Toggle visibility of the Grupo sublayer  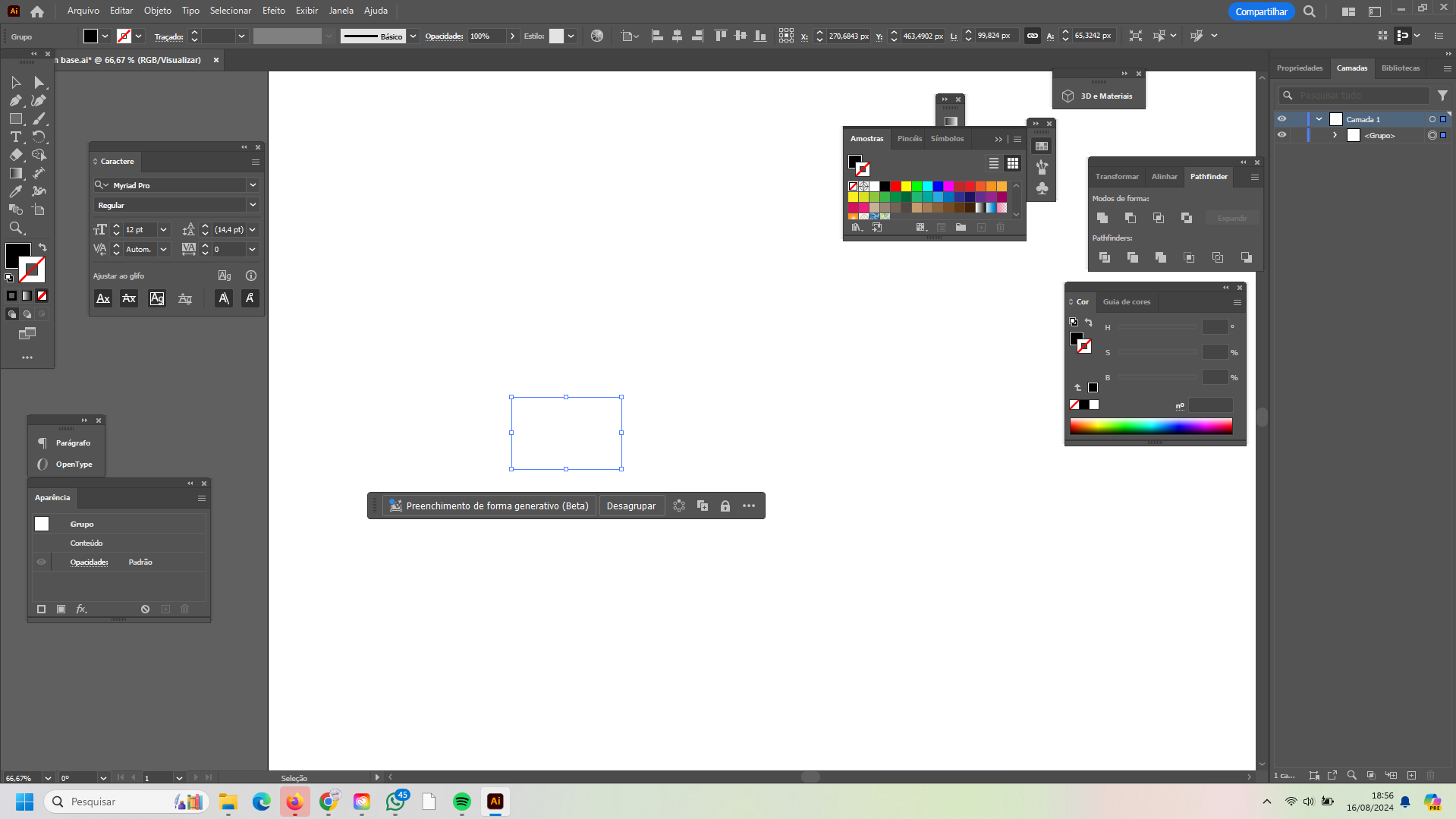point(1281,135)
